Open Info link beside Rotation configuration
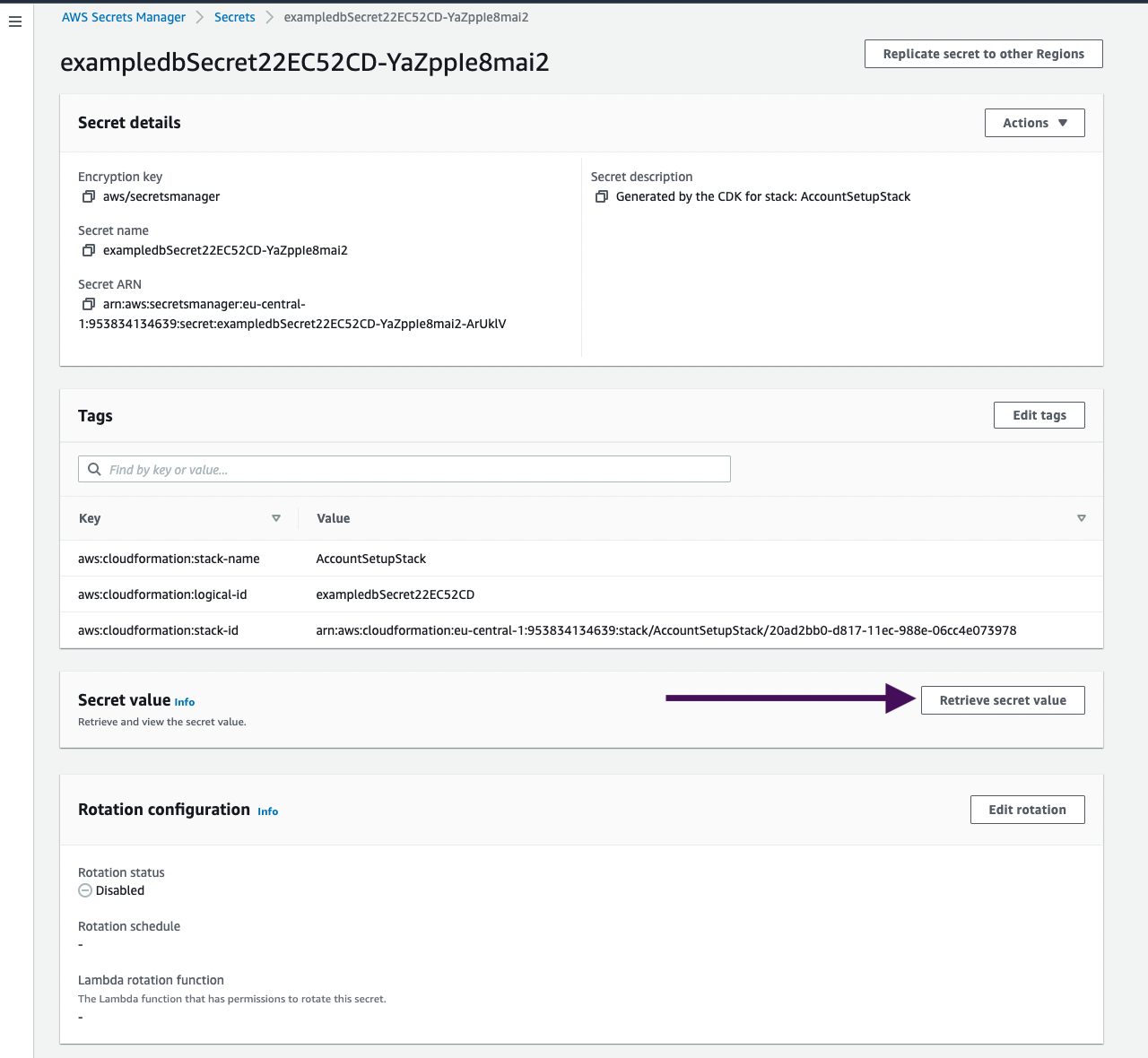1148x1058 pixels. tap(268, 811)
